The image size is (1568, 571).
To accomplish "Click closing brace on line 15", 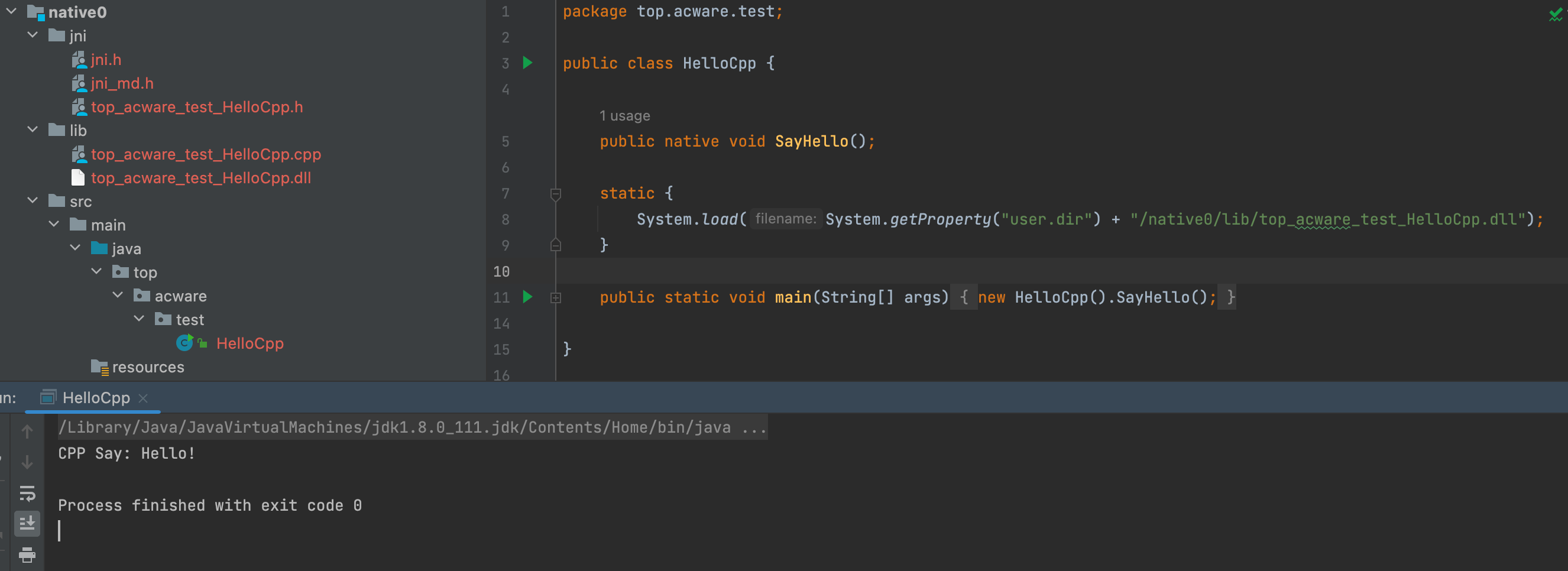I will click(566, 349).
